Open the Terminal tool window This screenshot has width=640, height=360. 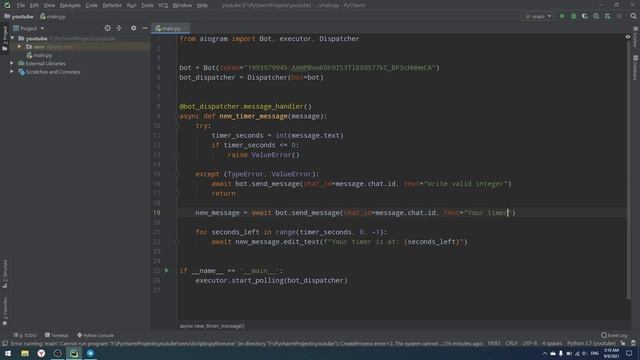click(x=57, y=335)
